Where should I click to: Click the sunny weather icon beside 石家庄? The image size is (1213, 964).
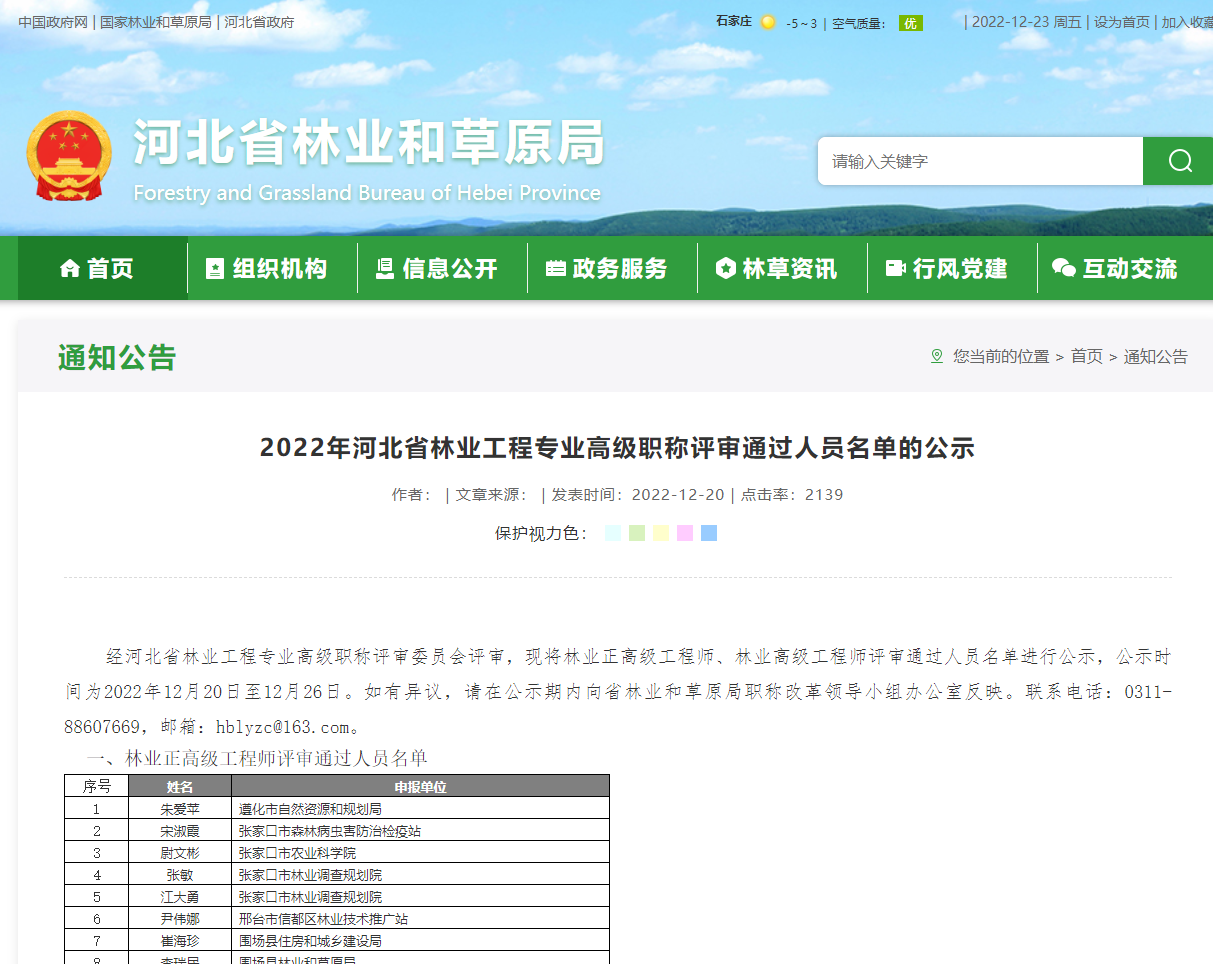767,21
